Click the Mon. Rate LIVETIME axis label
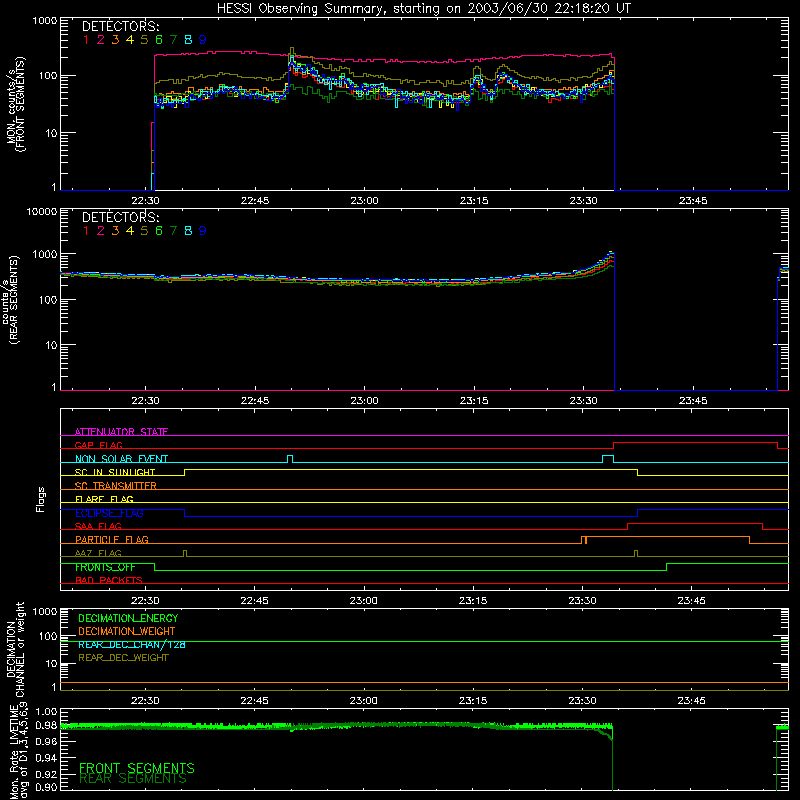This screenshot has height=800, width=800. click(19, 753)
